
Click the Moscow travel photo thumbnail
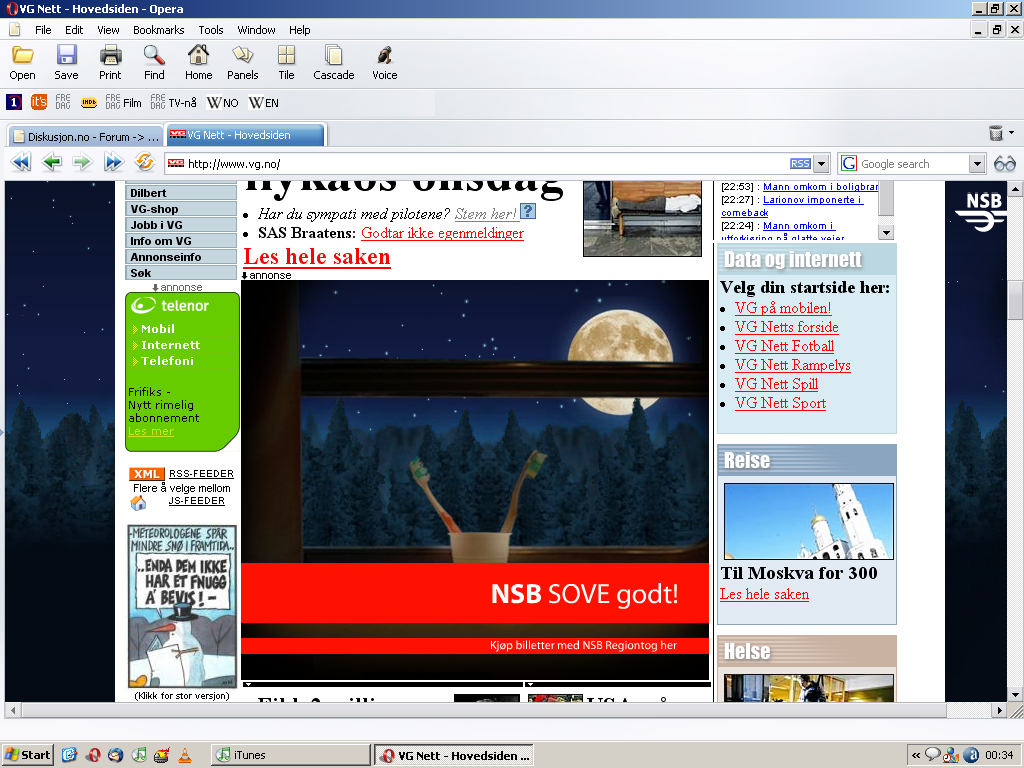click(808, 521)
